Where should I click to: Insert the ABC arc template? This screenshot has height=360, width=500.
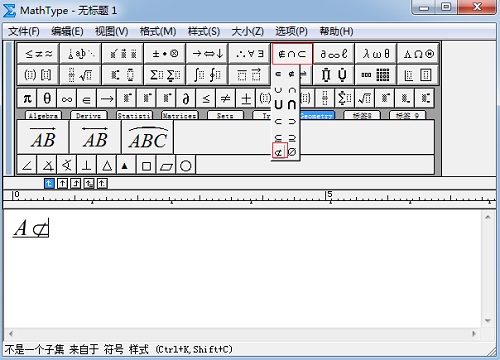[x=148, y=137]
